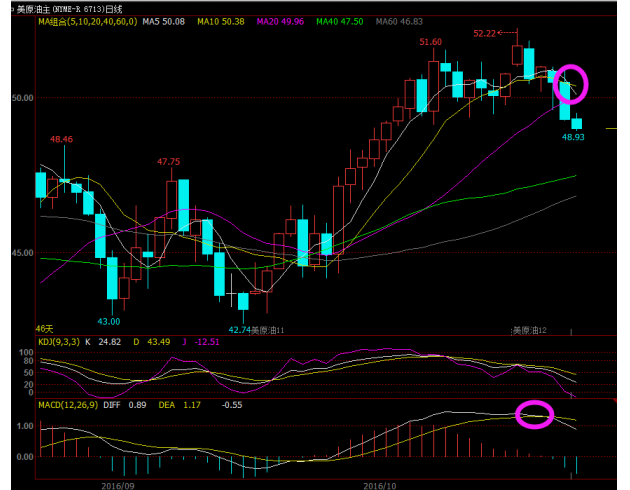
Task: Click the KDJ J value -12.51
Action: tap(207, 342)
